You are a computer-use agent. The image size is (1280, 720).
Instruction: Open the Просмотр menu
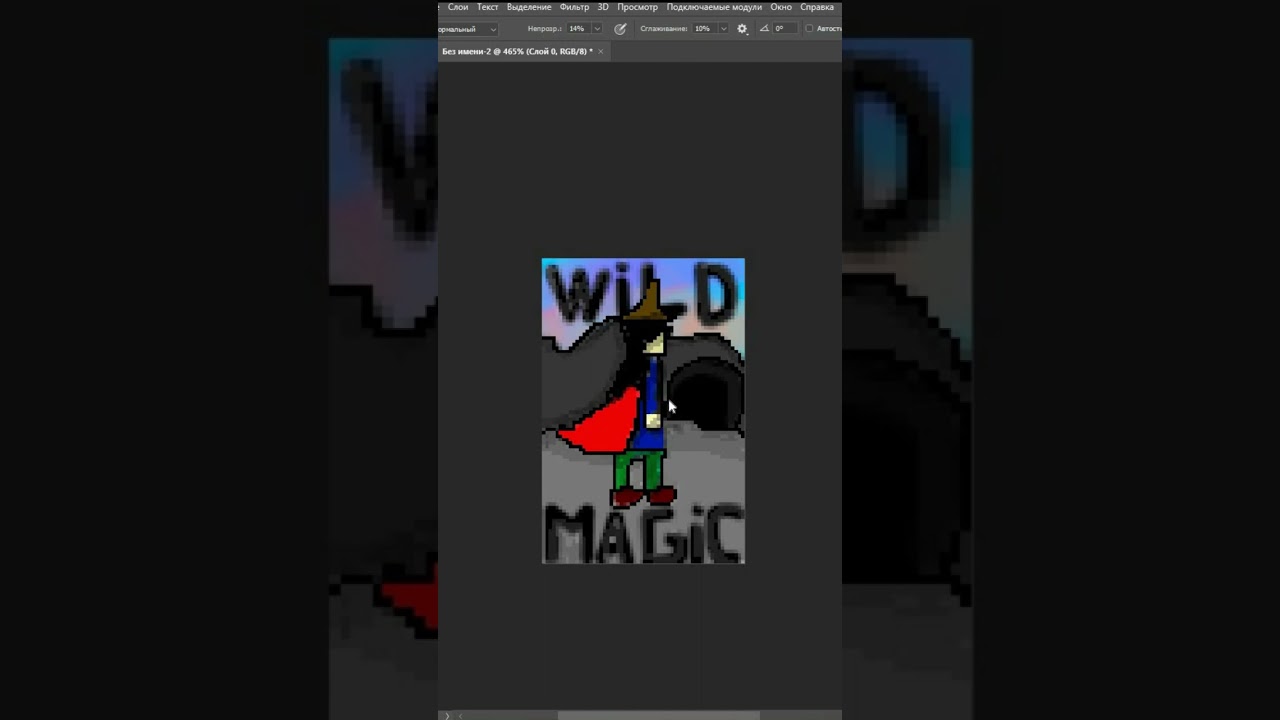(x=638, y=7)
